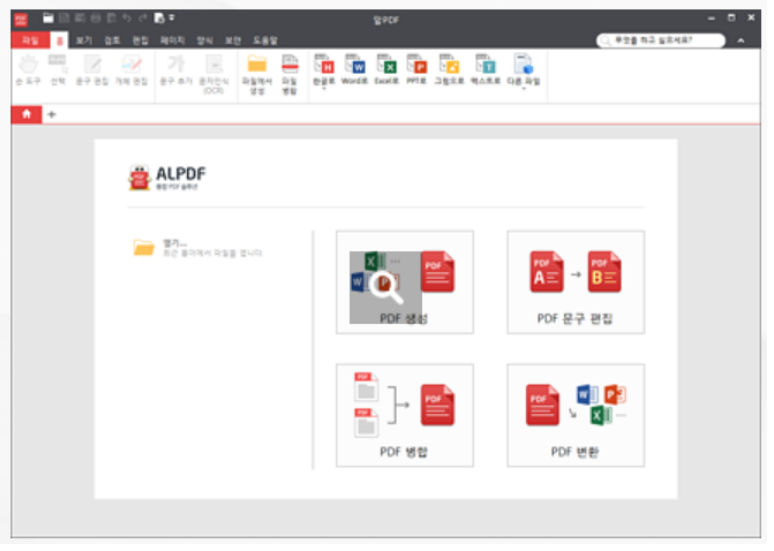Switch to the 페이지 page tab
Viewport: 774px width, 551px height.
(x=173, y=41)
